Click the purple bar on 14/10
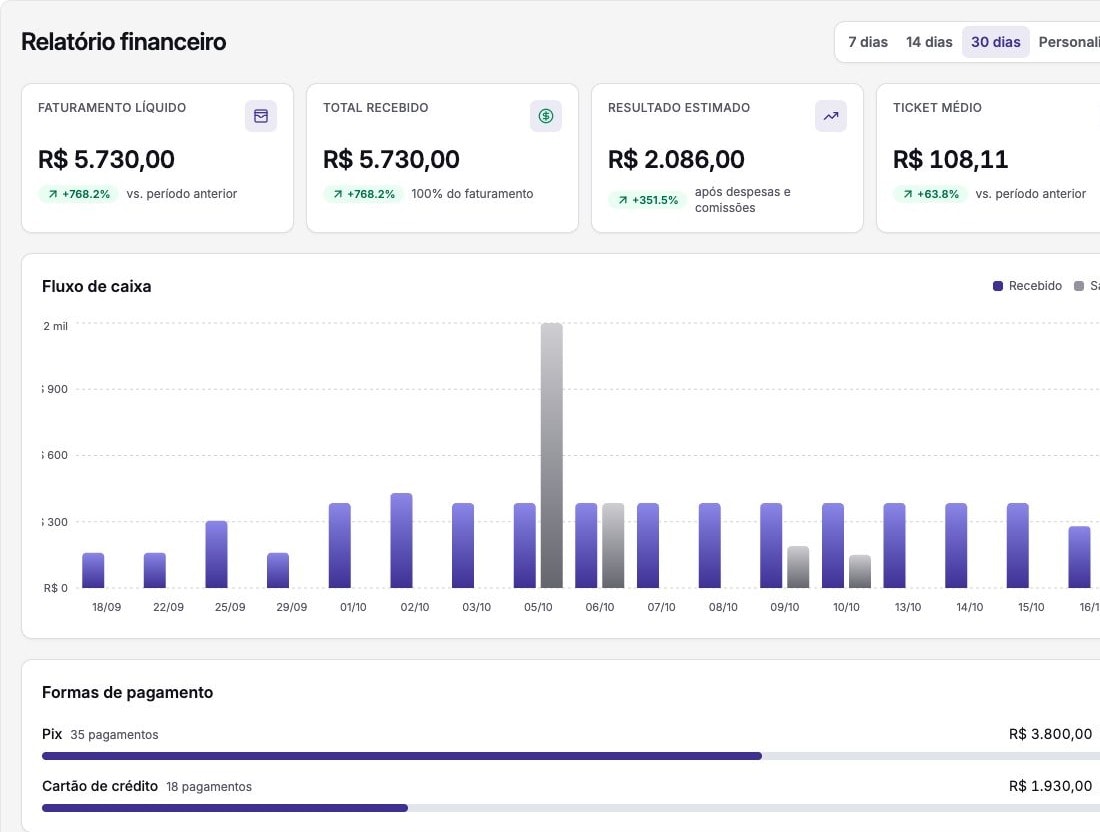This screenshot has width=1100, height=832. click(x=956, y=545)
